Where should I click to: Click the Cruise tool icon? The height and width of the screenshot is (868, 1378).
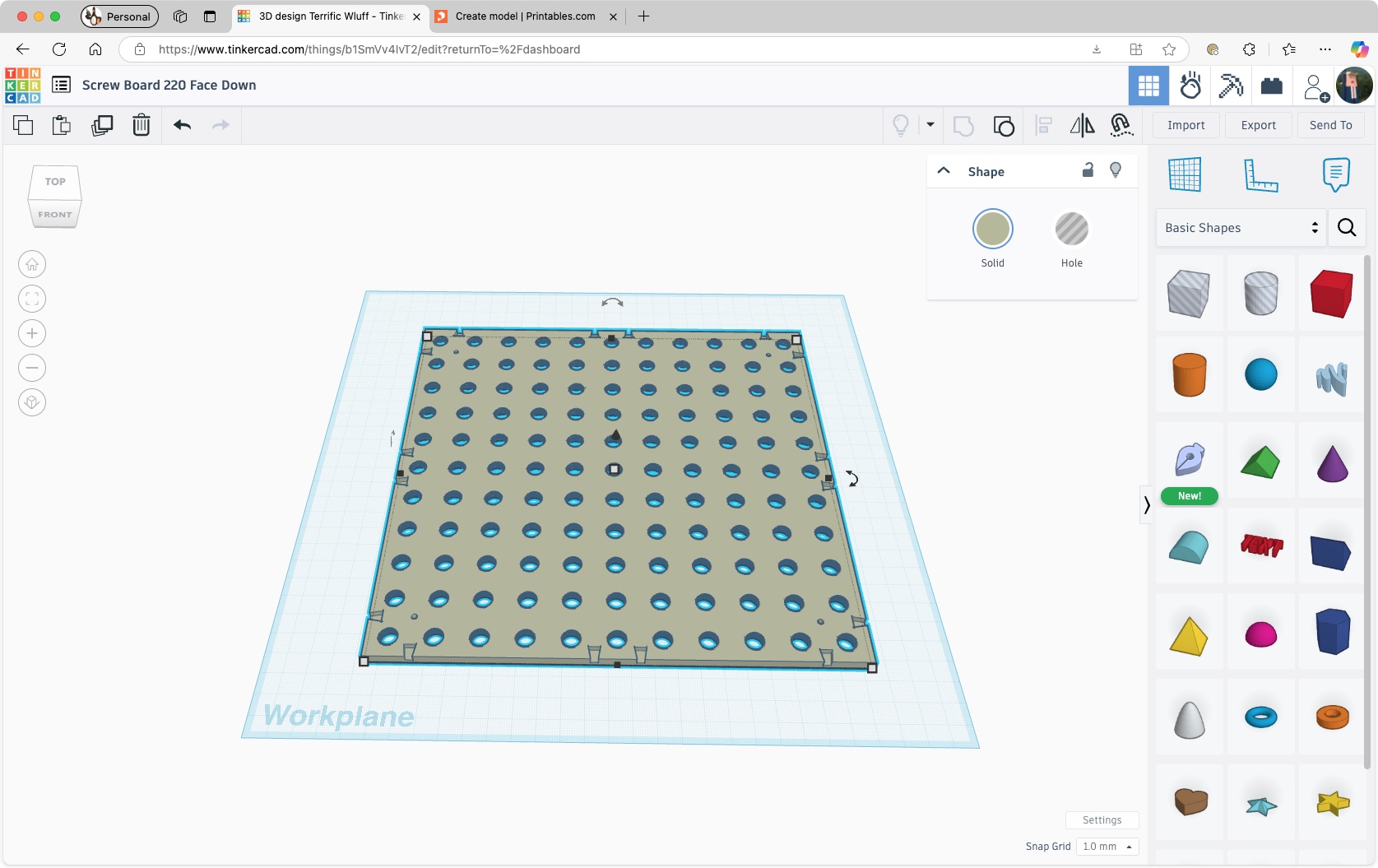point(1121,125)
